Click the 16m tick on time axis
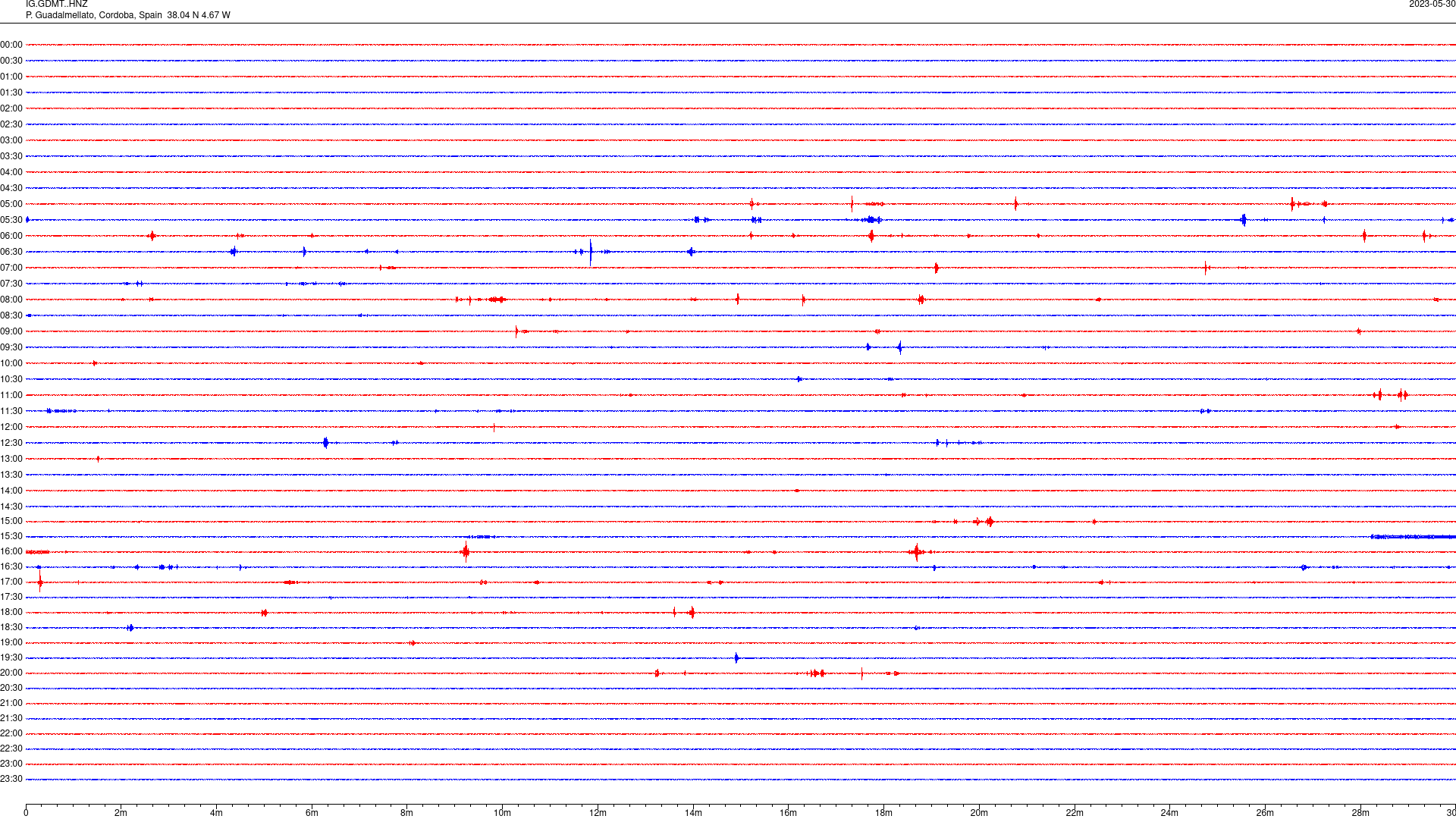The width and height of the screenshot is (1456, 819). [x=789, y=813]
